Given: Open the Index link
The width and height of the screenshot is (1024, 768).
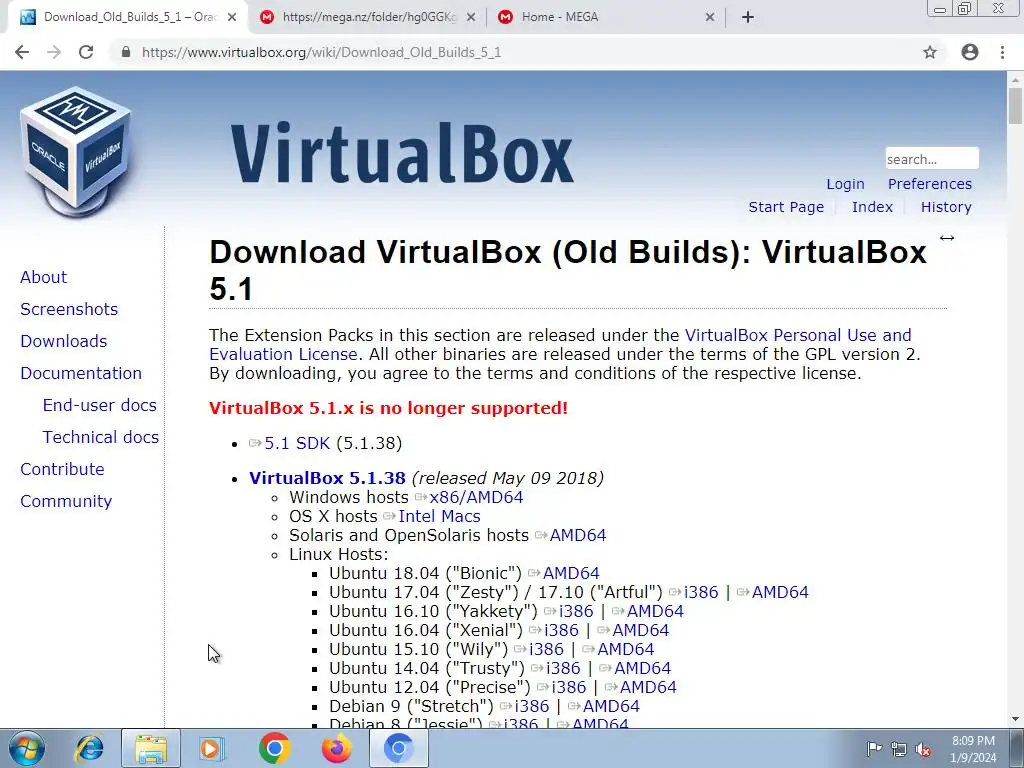Looking at the screenshot, I should tap(872, 207).
